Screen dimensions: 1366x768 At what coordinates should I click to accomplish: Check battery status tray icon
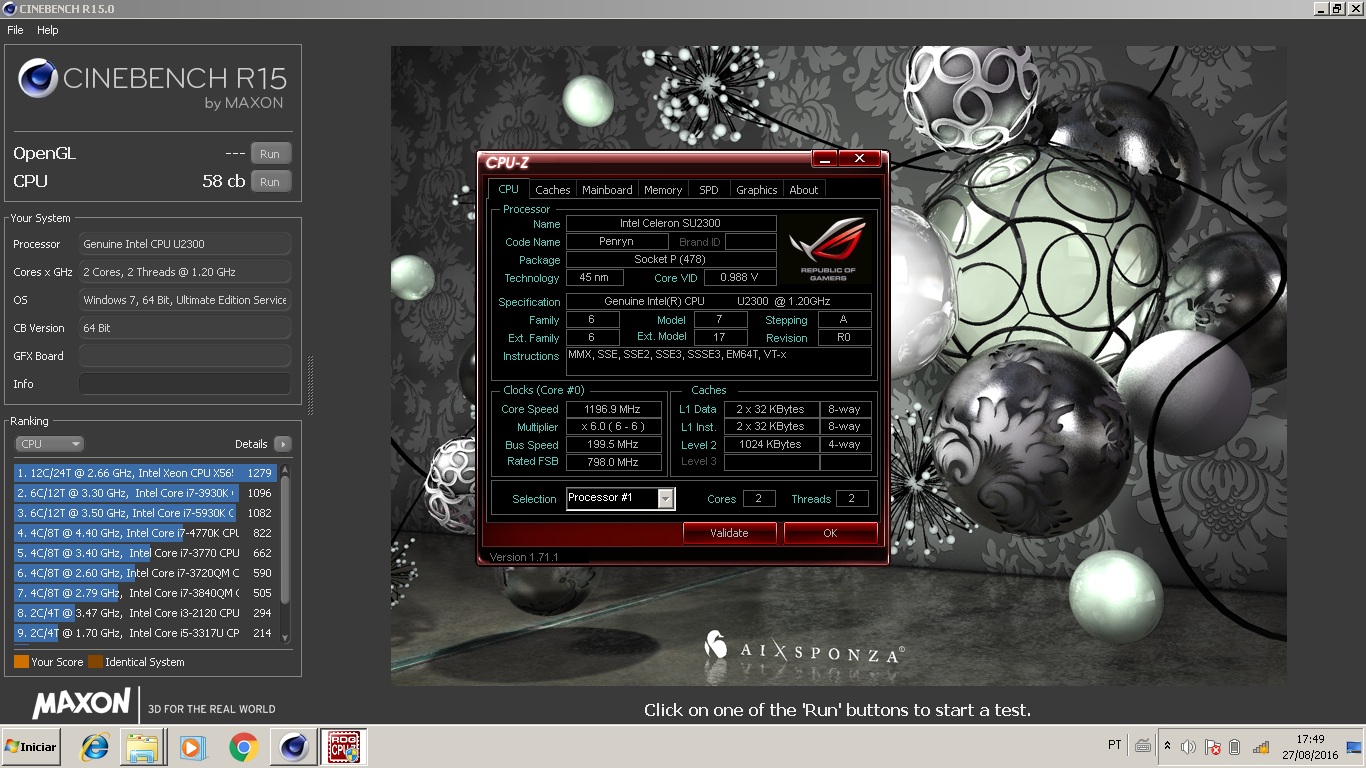click(x=1235, y=747)
